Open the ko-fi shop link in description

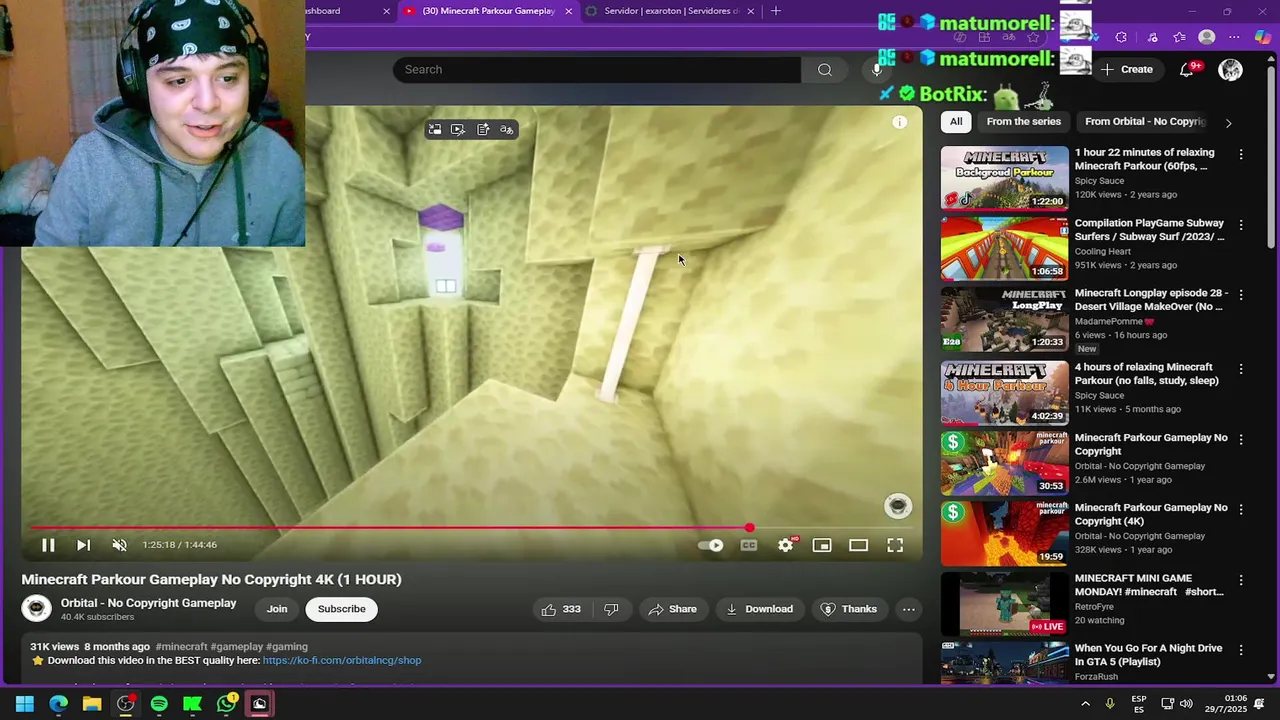(x=342, y=660)
